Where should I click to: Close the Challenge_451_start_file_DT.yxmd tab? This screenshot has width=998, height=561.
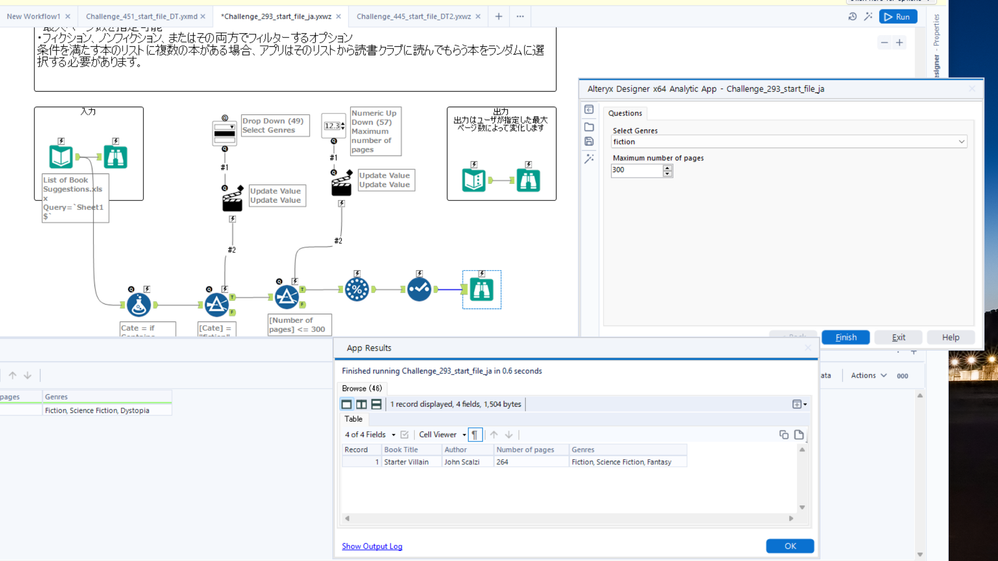coord(203,17)
